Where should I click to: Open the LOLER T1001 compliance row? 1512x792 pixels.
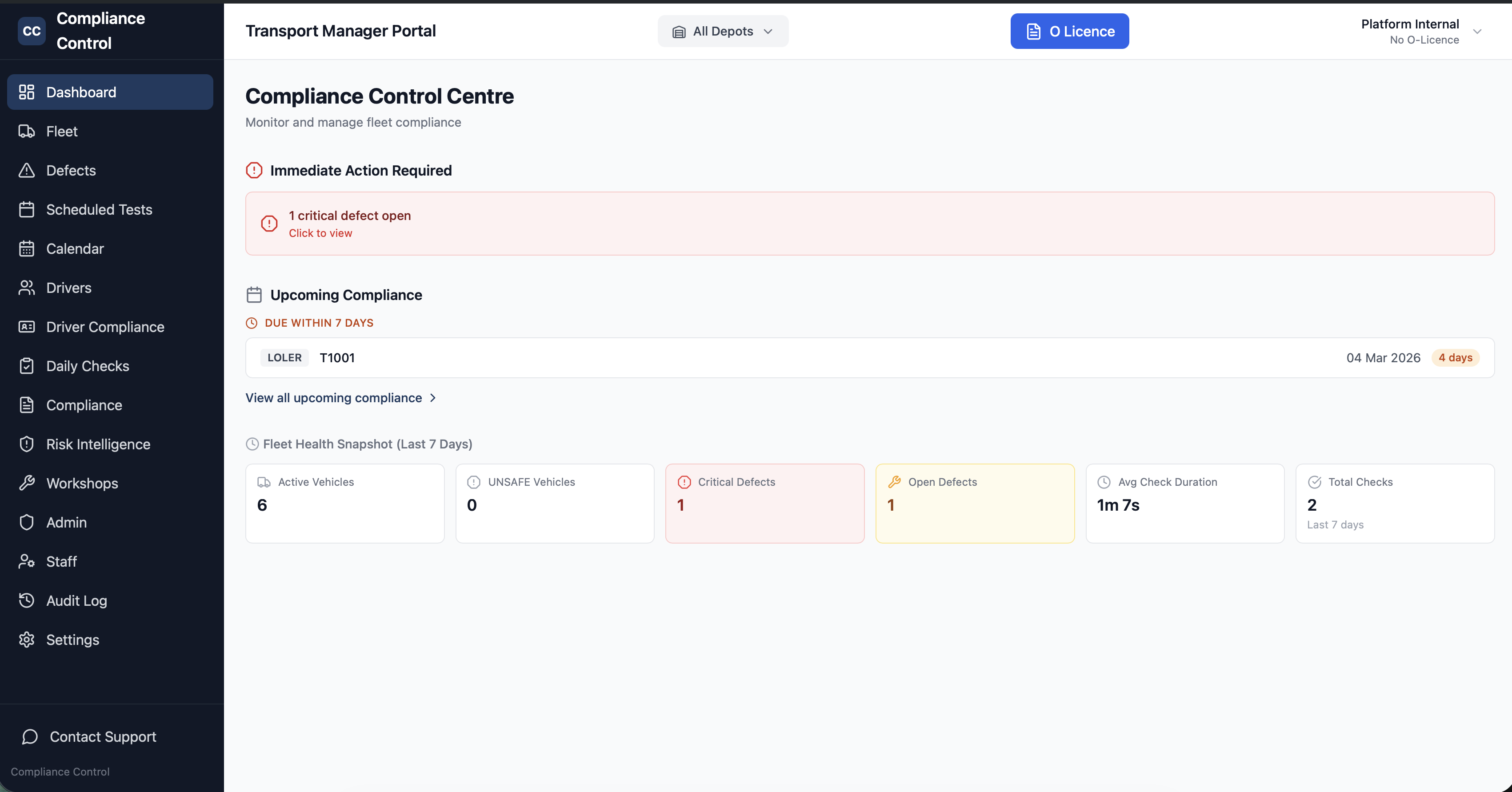[869, 357]
